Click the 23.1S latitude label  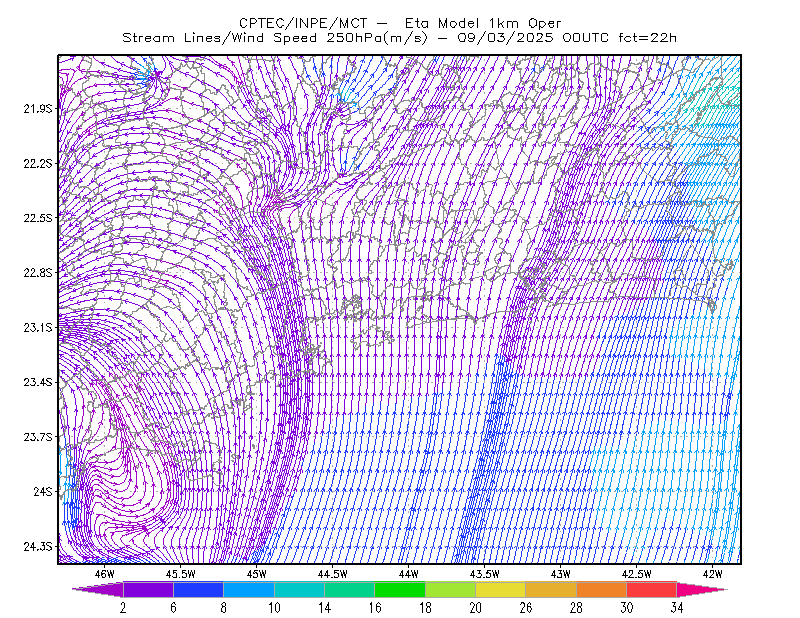pyautogui.click(x=38, y=327)
